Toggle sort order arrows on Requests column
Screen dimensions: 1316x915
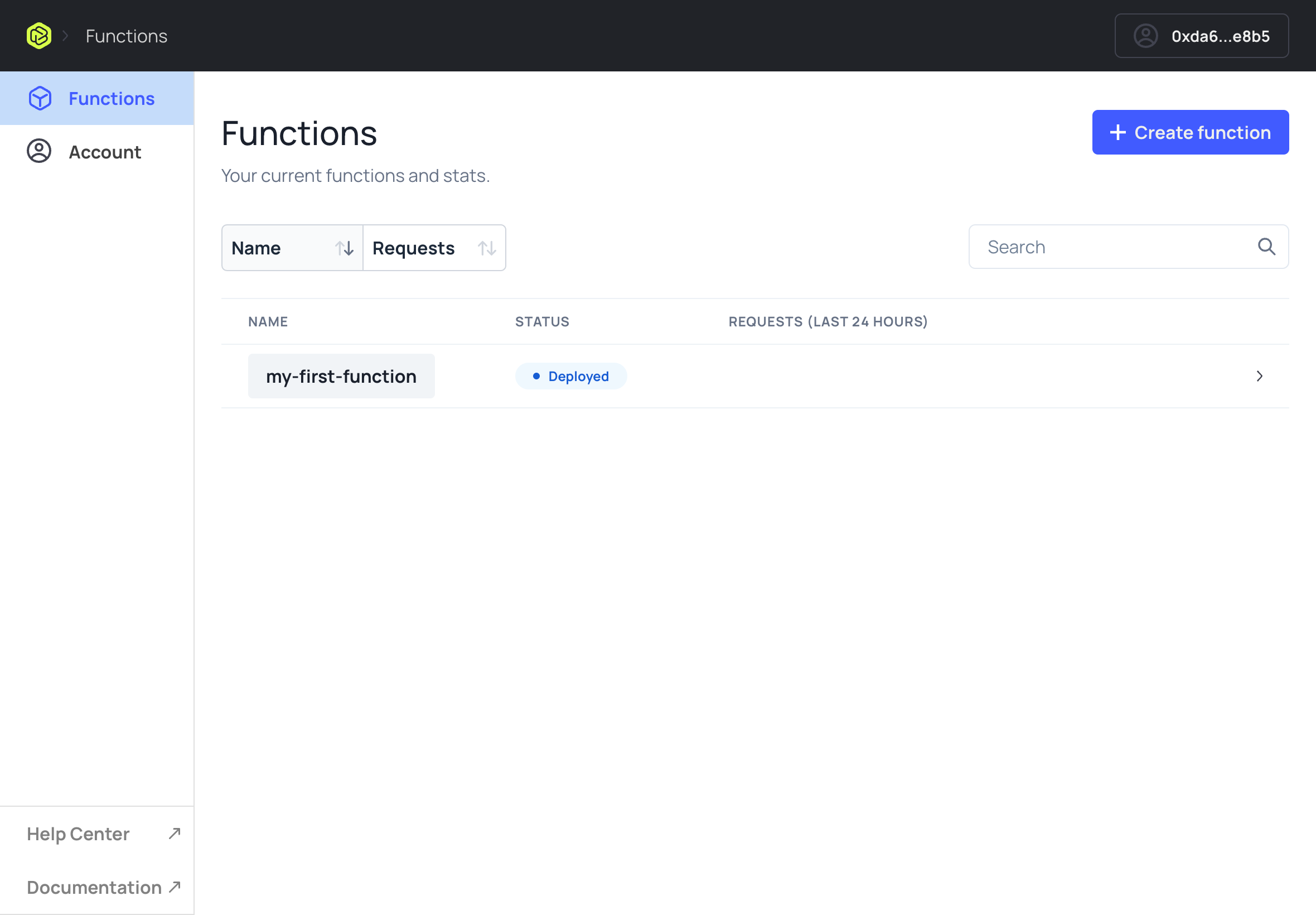[486, 248]
